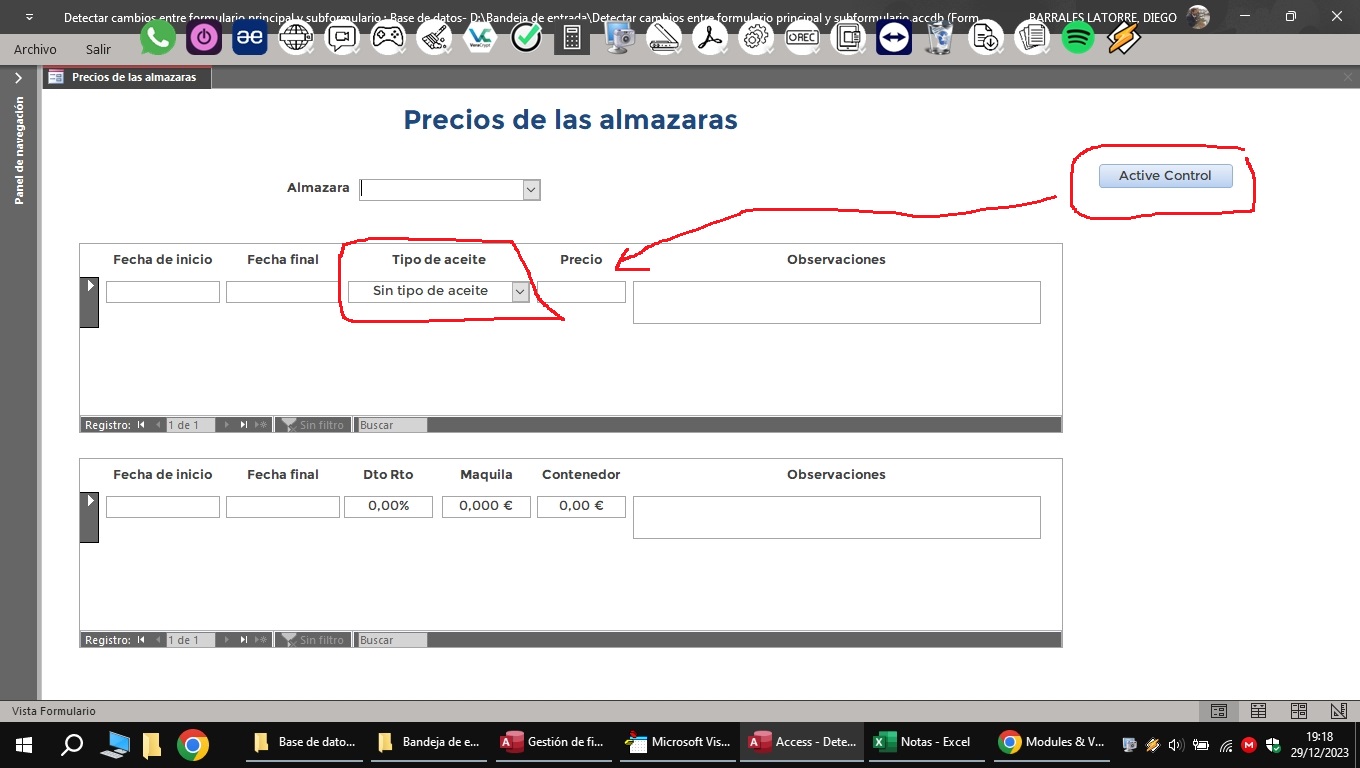This screenshot has width=1360, height=768.
Task: Click the green checkmark icon
Action: click(526, 38)
